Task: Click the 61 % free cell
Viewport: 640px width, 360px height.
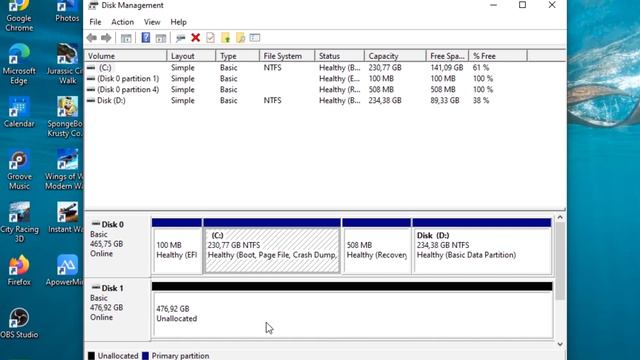Action: click(x=481, y=67)
